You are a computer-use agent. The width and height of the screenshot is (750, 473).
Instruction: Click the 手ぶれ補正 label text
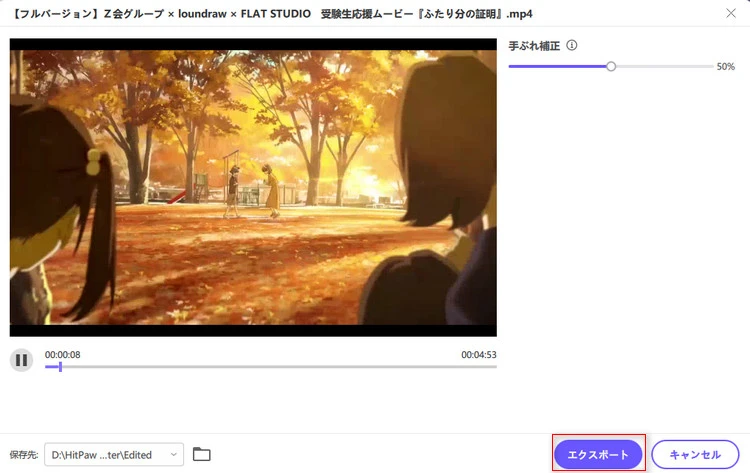click(x=533, y=46)
